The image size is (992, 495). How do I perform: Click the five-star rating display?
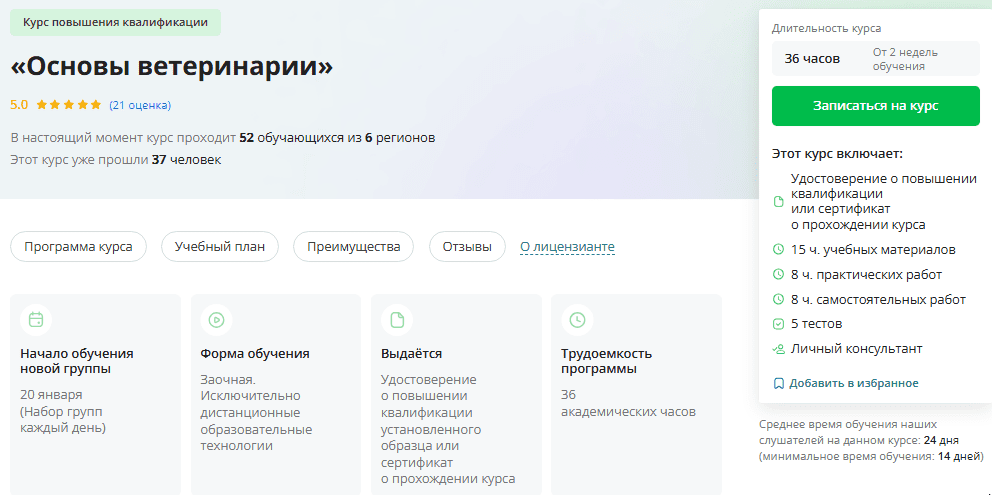(69, 105)
